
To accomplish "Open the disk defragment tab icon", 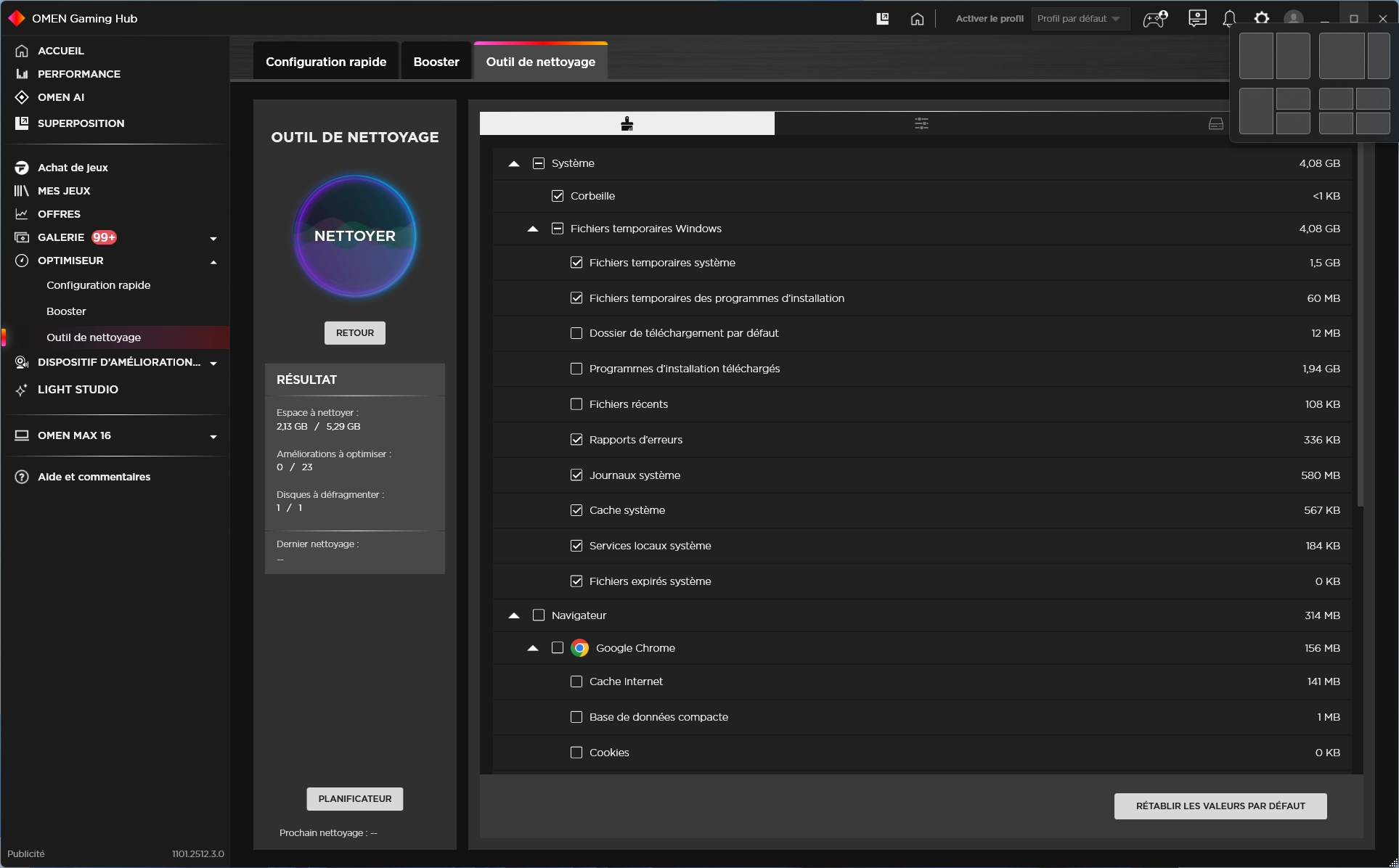I will pyautogui.click(x=1215, y=123).
